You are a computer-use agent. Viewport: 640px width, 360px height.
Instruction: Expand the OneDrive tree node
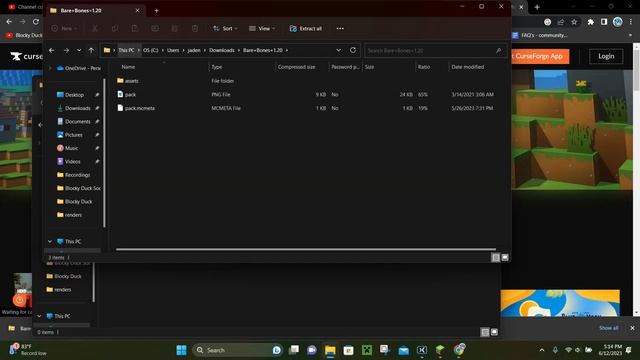(x=50, y=68)
